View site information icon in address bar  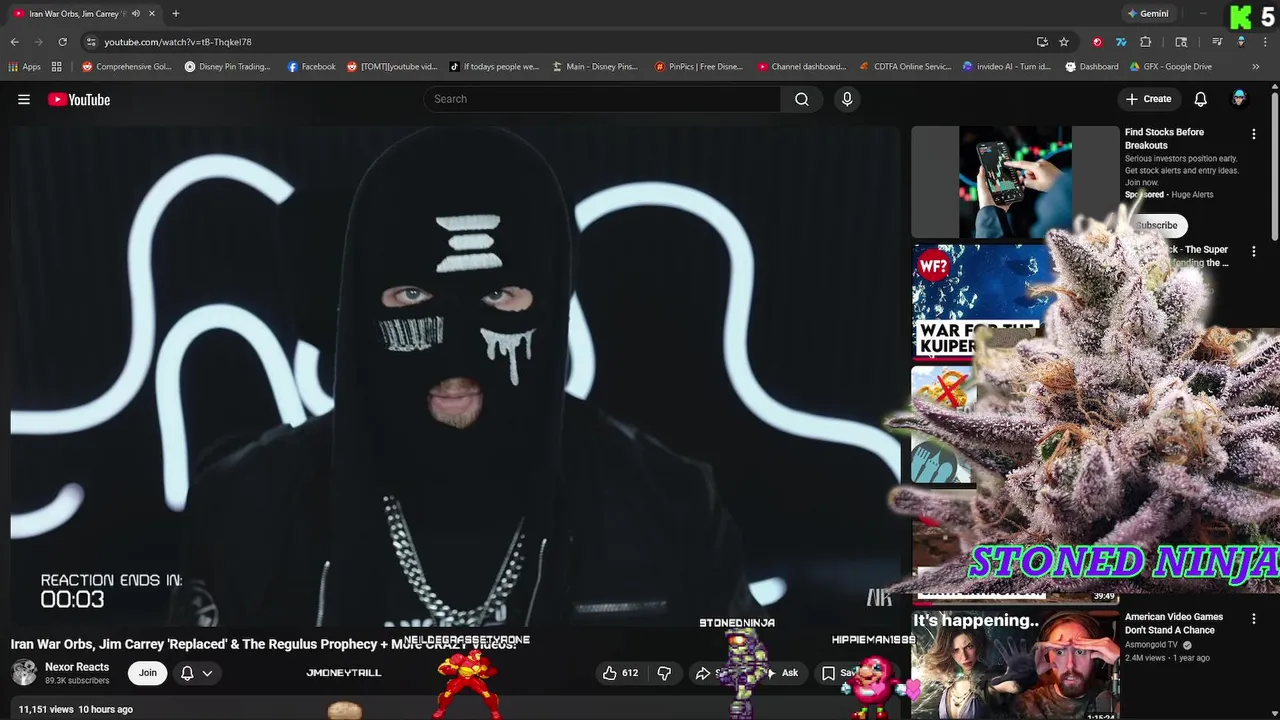[x=90, y=42]
